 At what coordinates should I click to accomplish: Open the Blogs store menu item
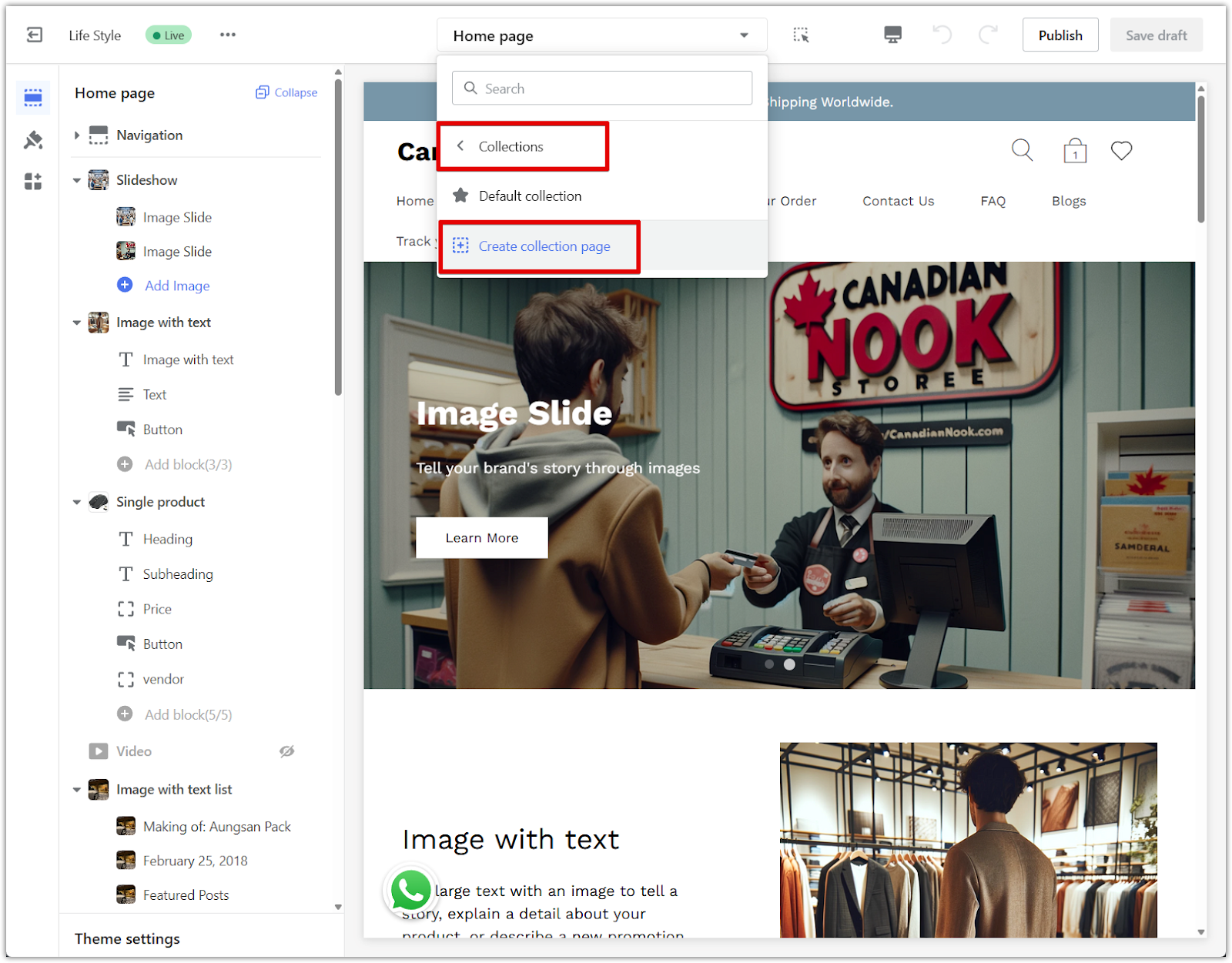[1069, 201]
